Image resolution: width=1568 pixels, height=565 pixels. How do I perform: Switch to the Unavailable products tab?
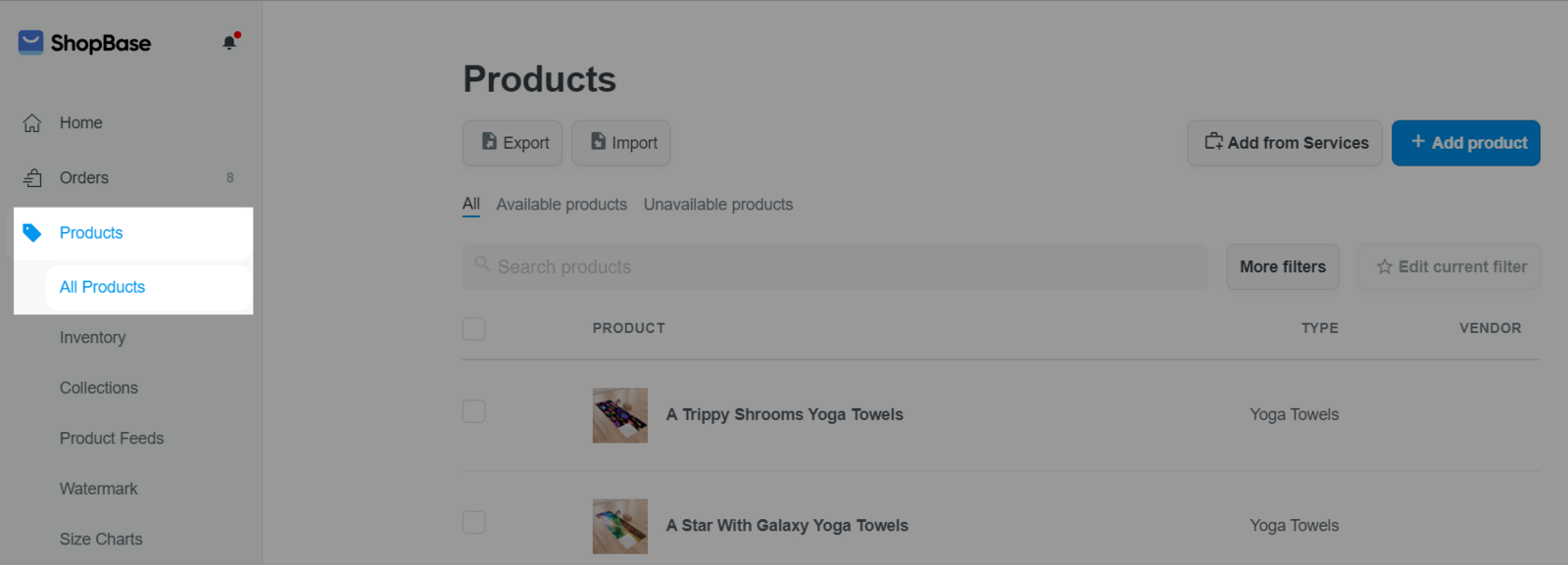click(x=717, y=205)
